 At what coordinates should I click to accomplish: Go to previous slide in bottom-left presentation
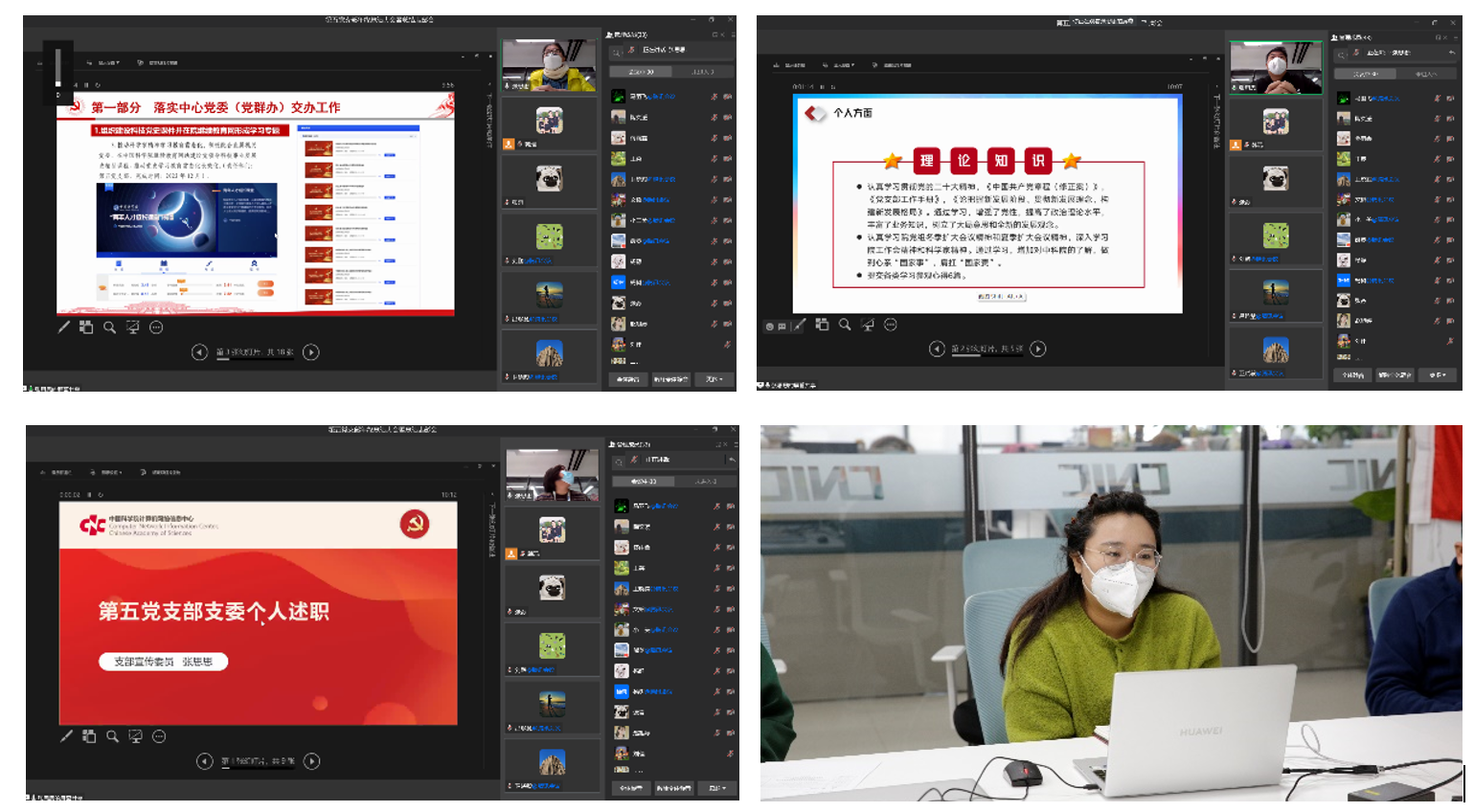click(204, 761)
